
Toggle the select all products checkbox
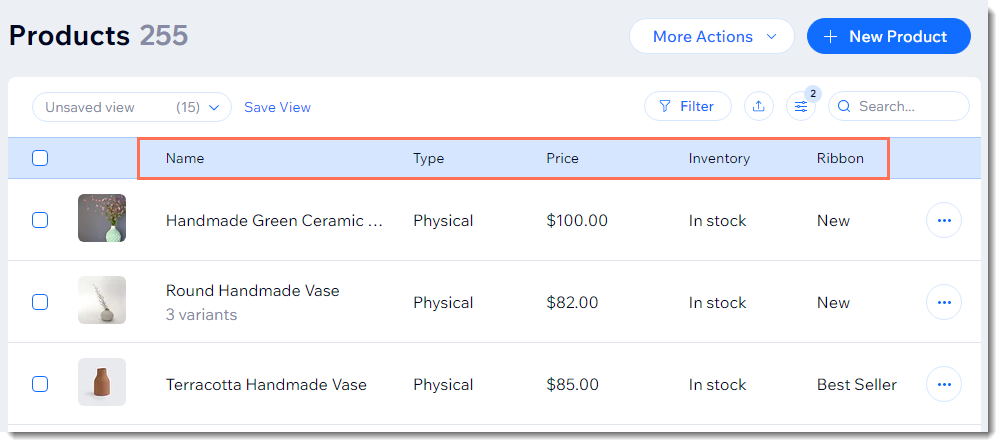tap(40, 158)
